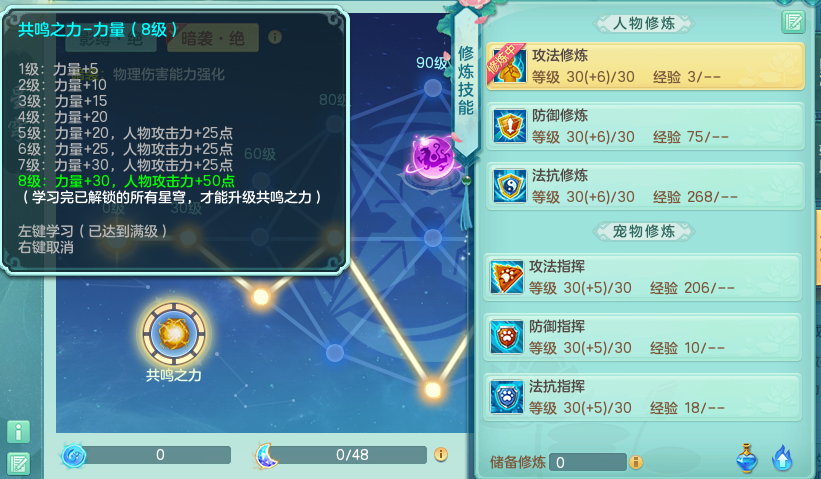This screenshot has height=479, width=821.
Task: Click info icon beside the 0/48 moon bar
Action: [x=441, y=454]
